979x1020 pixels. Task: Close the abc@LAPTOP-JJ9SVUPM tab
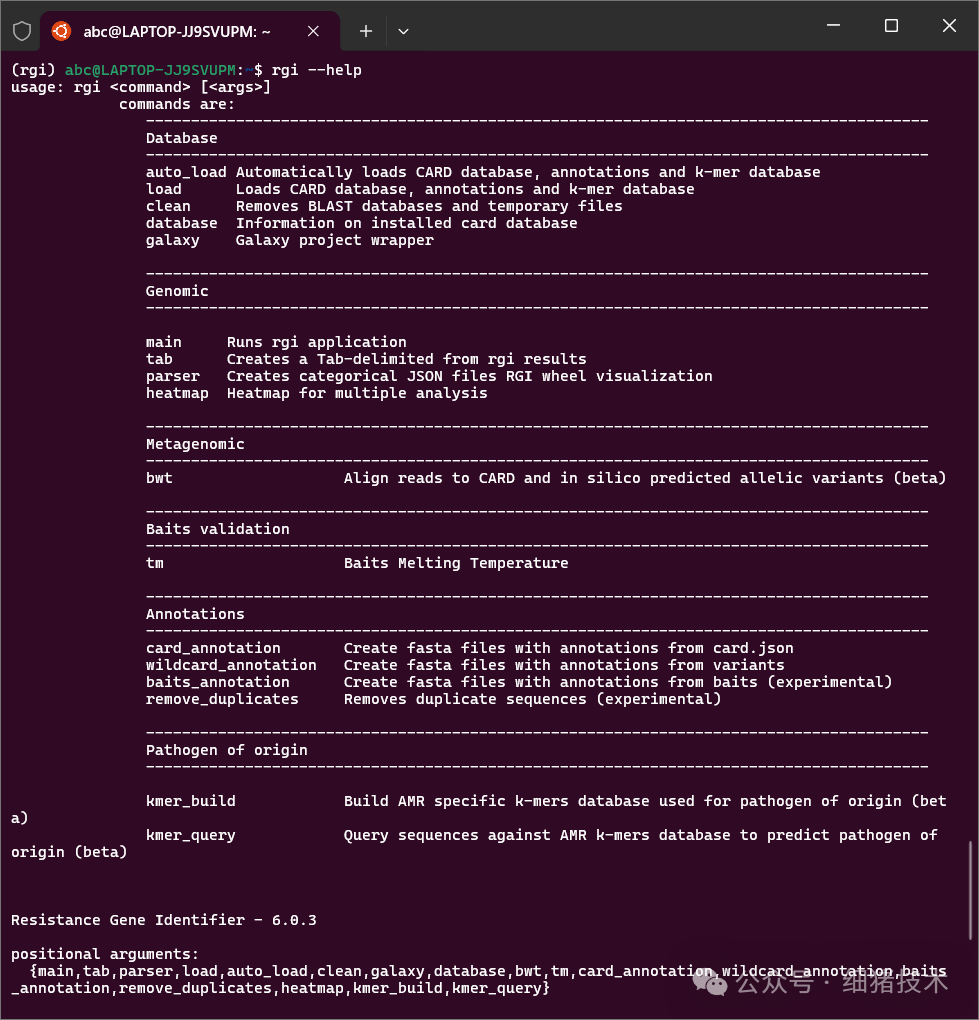(x=313, y=31)
